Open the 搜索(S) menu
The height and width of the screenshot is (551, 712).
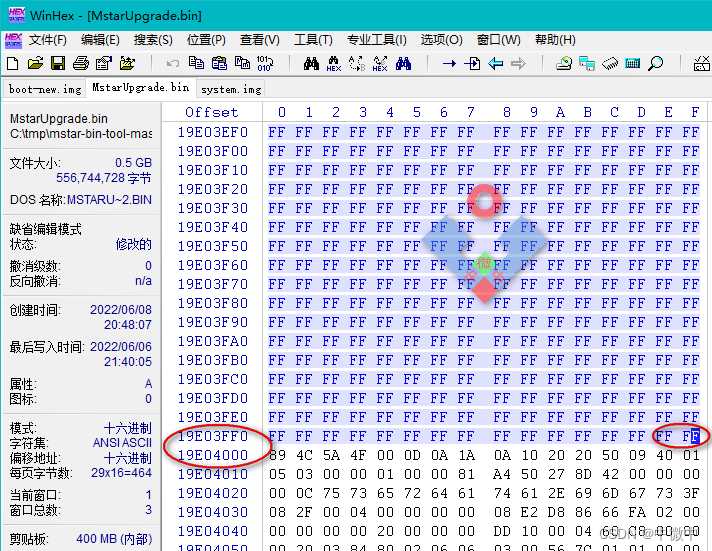click(x=153, y=40)
